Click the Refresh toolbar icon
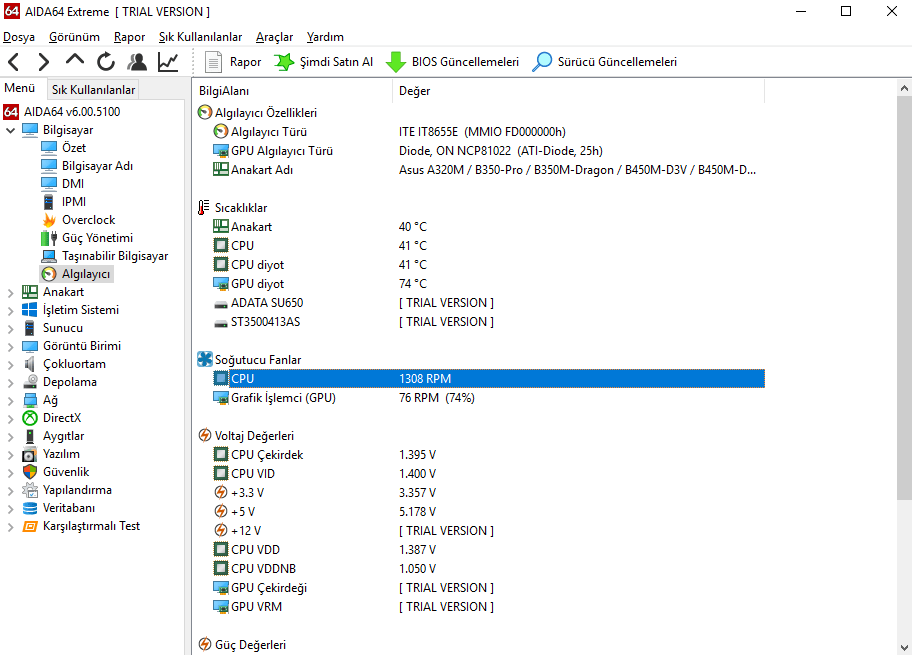The width and height of the screenshot is (912, 655). click(106, 62)
